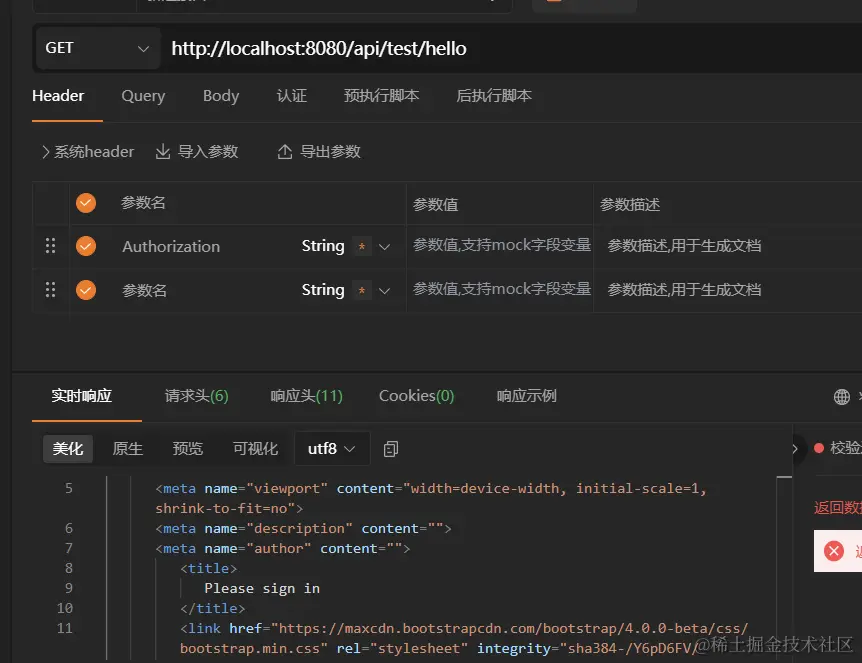Click line number 8 in the response
Image resolution: width=862 pixels, height=663 pixels.
coord(69,568)
